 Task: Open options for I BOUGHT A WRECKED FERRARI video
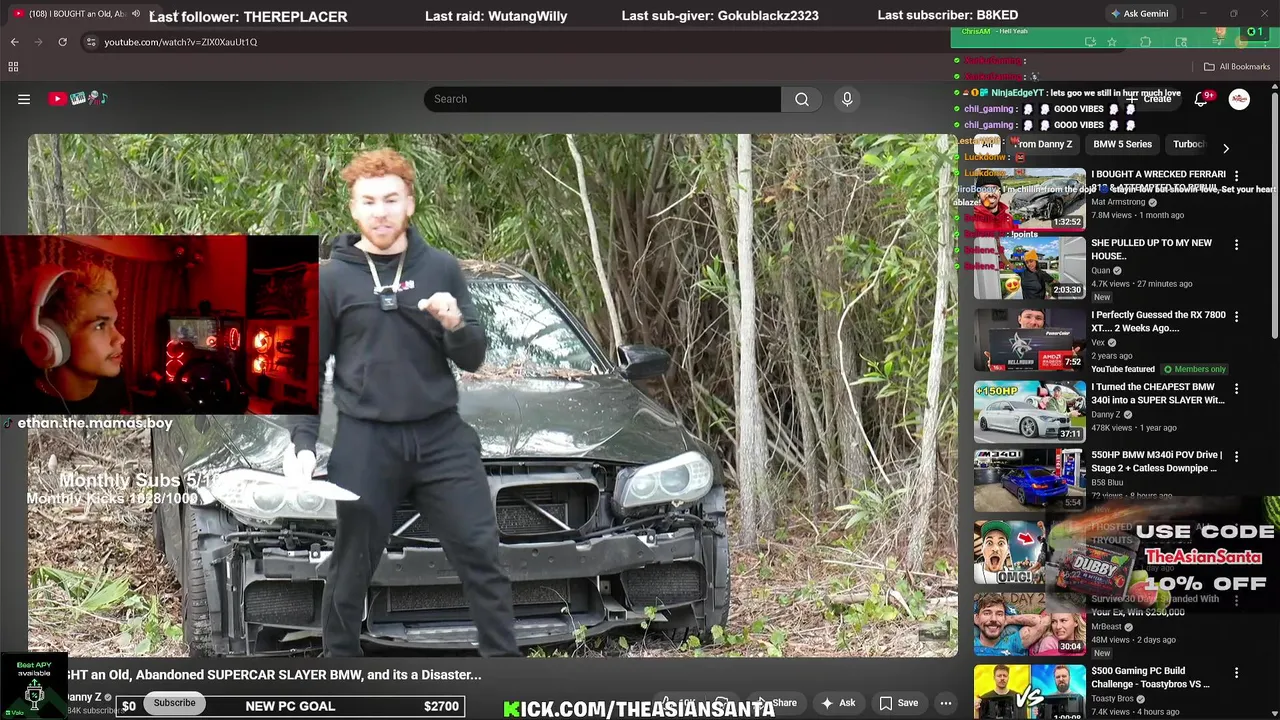pyautogui.click(x=1236, y=175)
